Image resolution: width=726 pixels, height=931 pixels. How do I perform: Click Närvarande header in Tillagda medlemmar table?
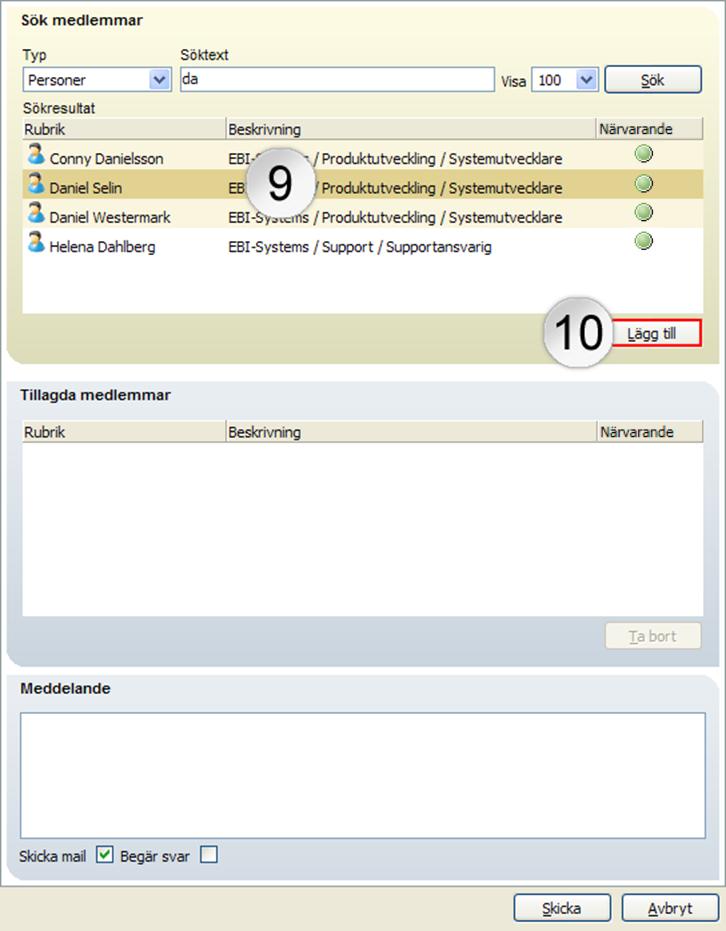649,432
